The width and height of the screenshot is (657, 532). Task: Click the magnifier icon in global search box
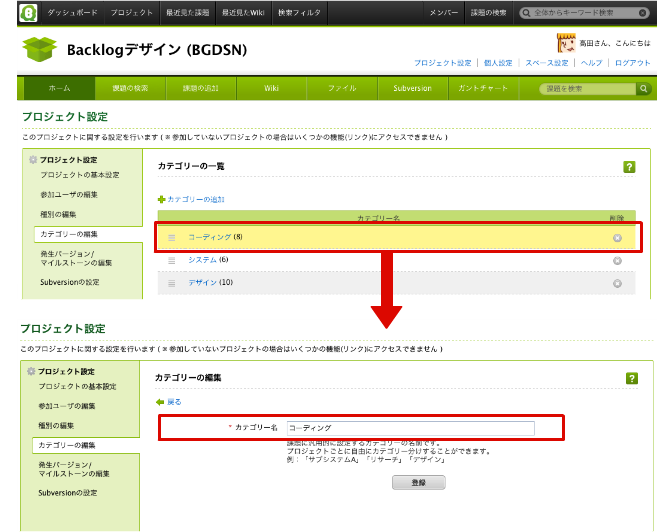526,13
